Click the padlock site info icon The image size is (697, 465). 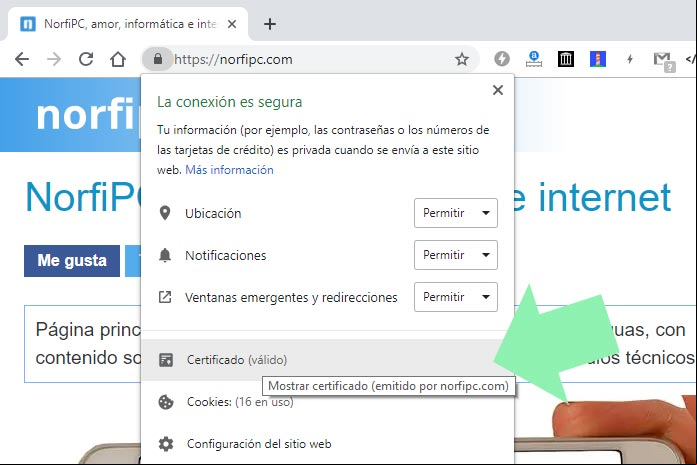[157, 59]
